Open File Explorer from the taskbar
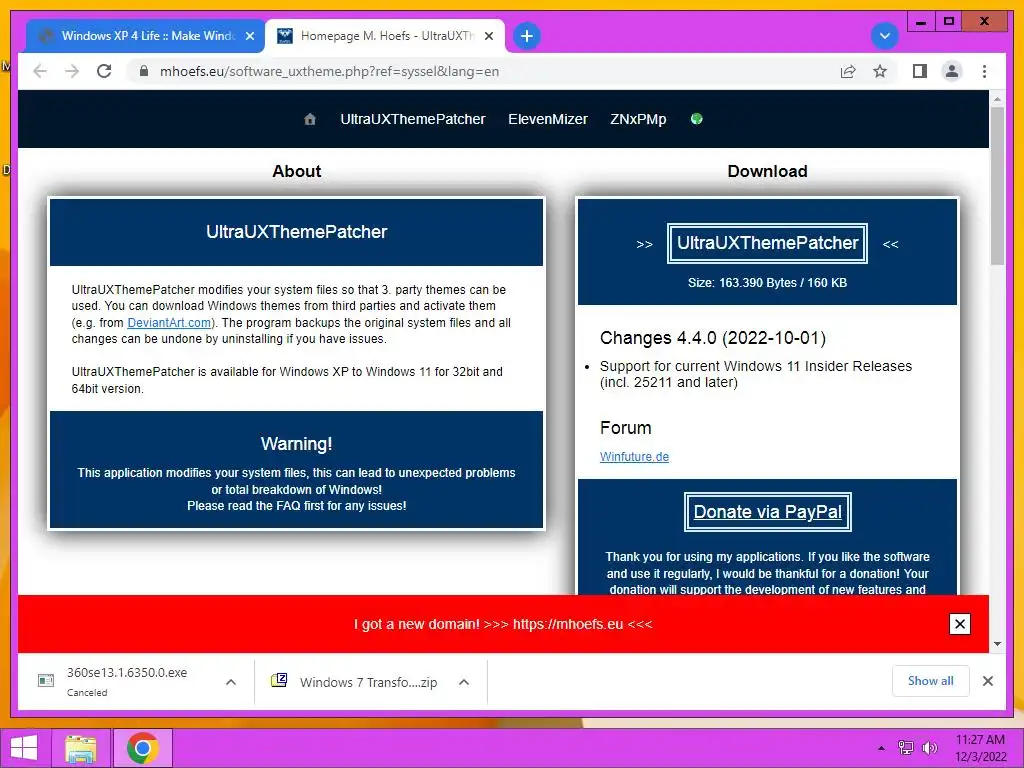 (80, 748)
